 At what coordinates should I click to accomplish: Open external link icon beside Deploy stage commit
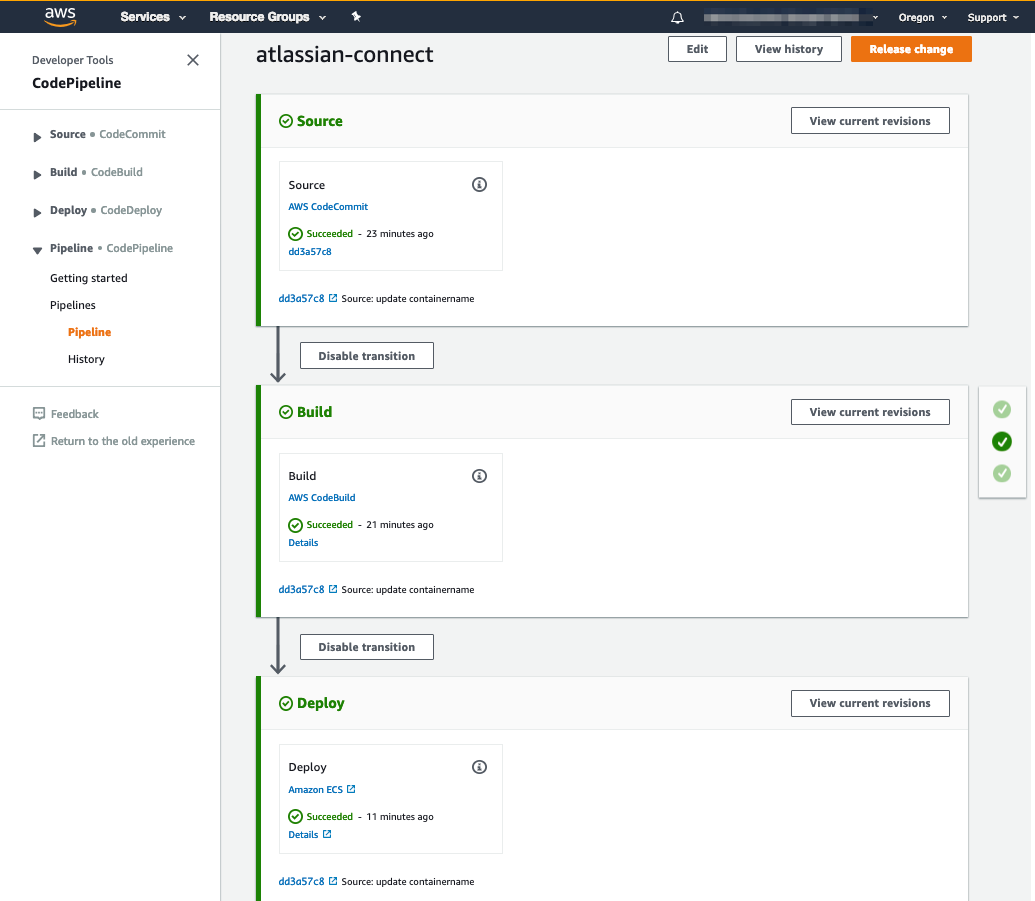pyautogui.click(x=333, y=881)
